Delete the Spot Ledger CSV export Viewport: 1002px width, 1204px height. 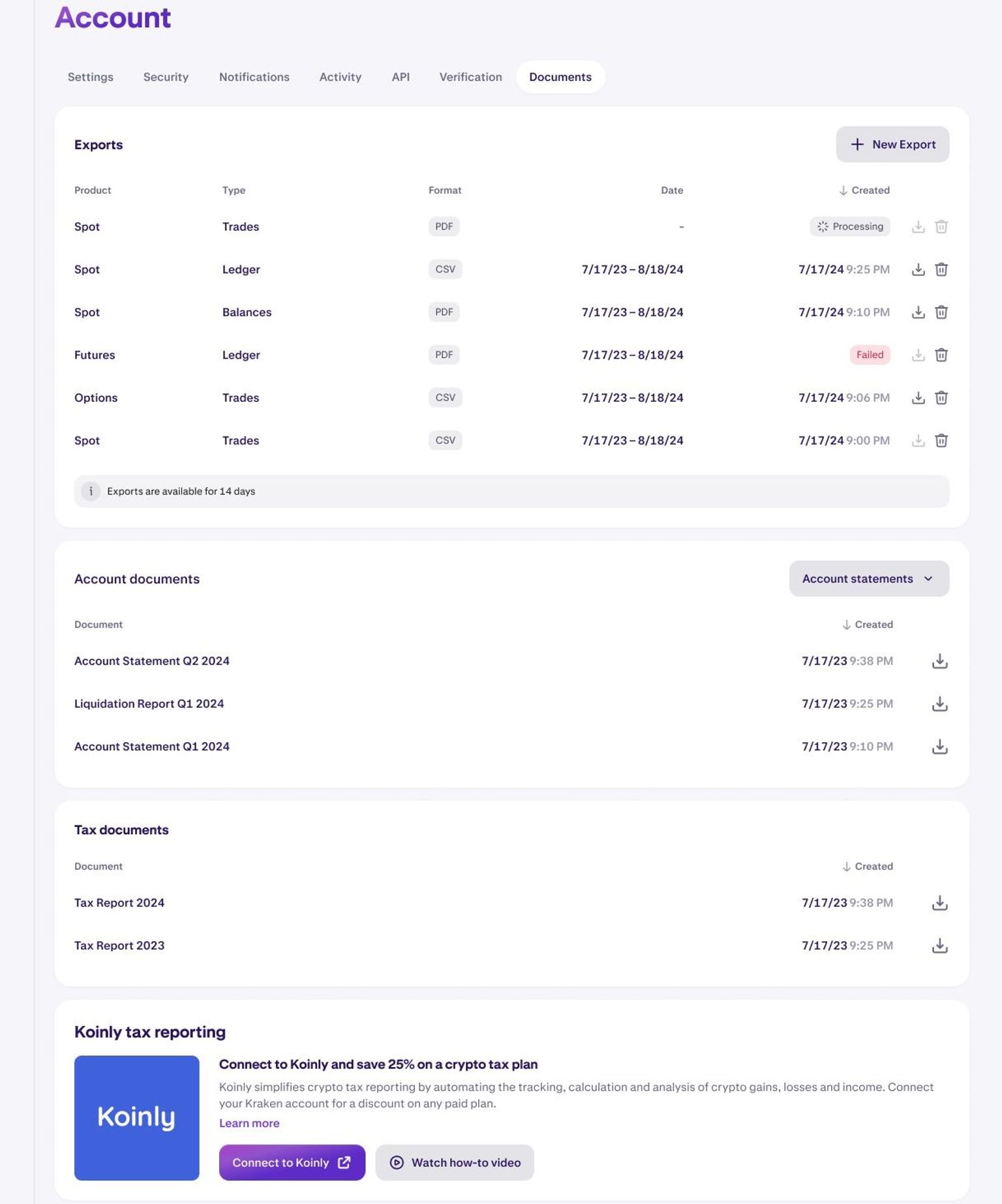click(941, 269)
